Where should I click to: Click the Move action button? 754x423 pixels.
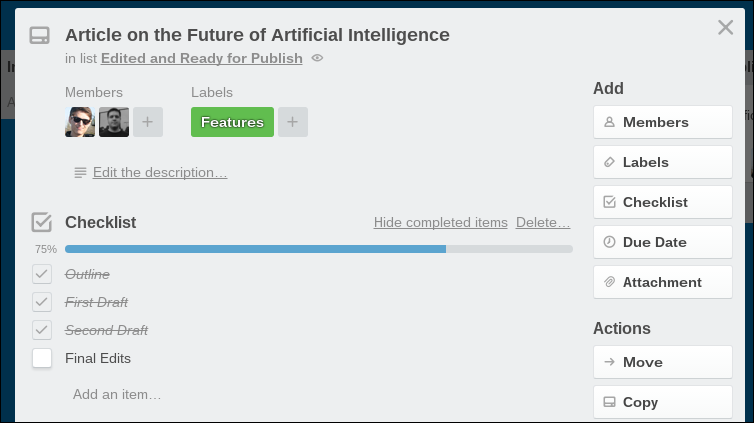tap(662, 362)
